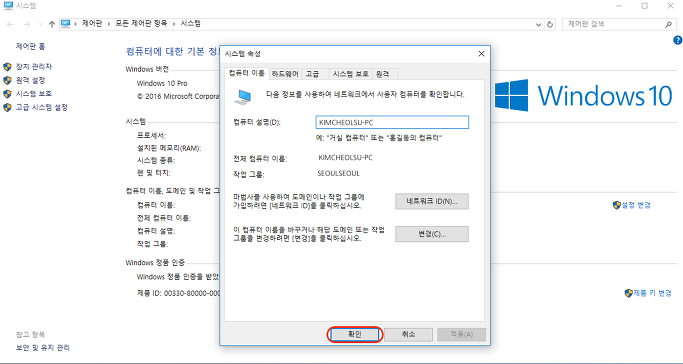683x364 pixels.
Task: Click the shield icon beside 설정 변경
Action: (616, 205)
